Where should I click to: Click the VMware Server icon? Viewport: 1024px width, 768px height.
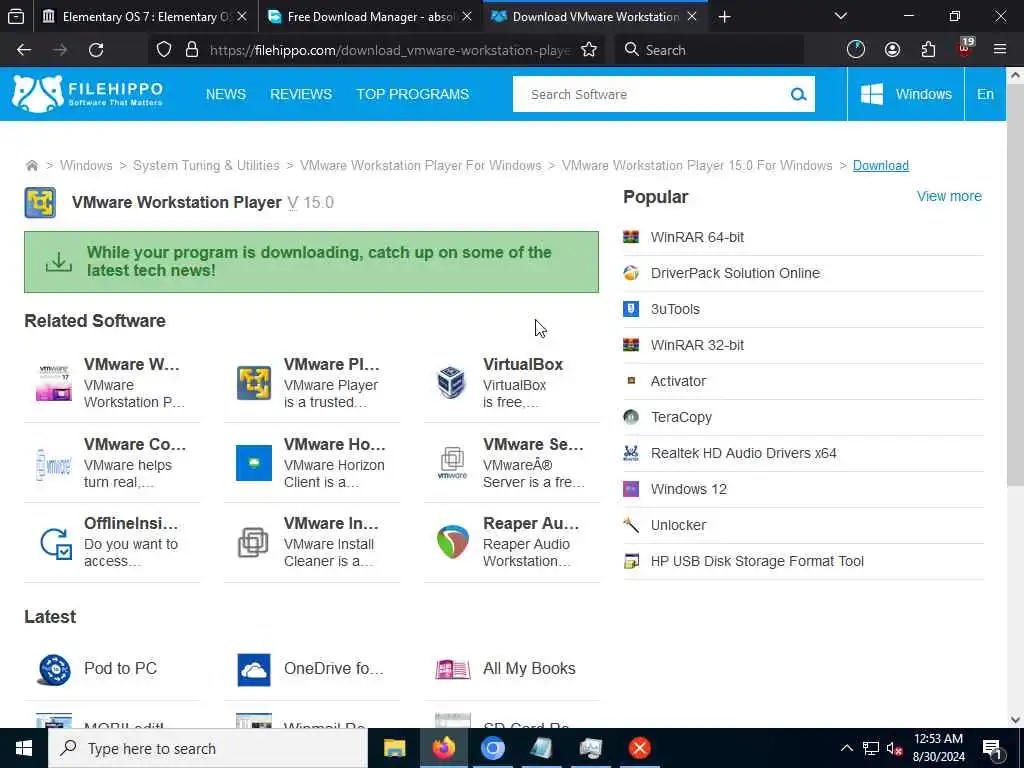(452, 462)
